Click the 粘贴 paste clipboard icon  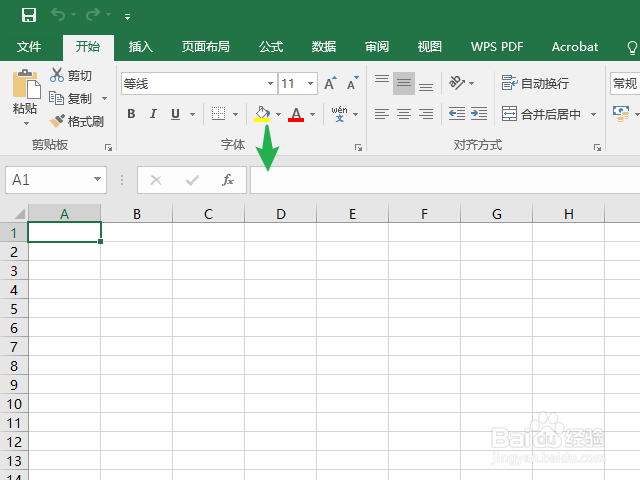[x=26, y=84]
